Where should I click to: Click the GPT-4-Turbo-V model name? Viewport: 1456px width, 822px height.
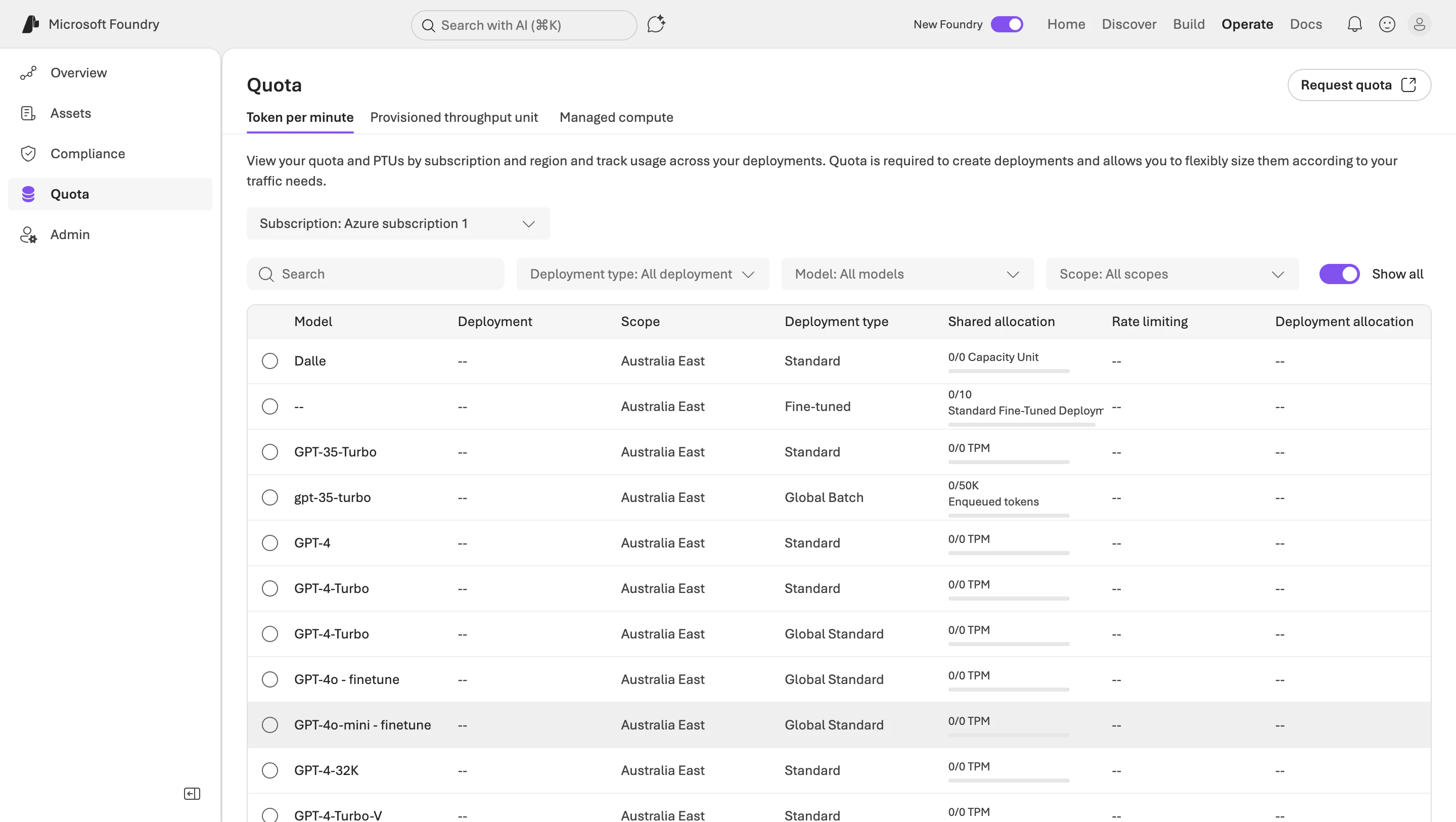pos(338,815)
